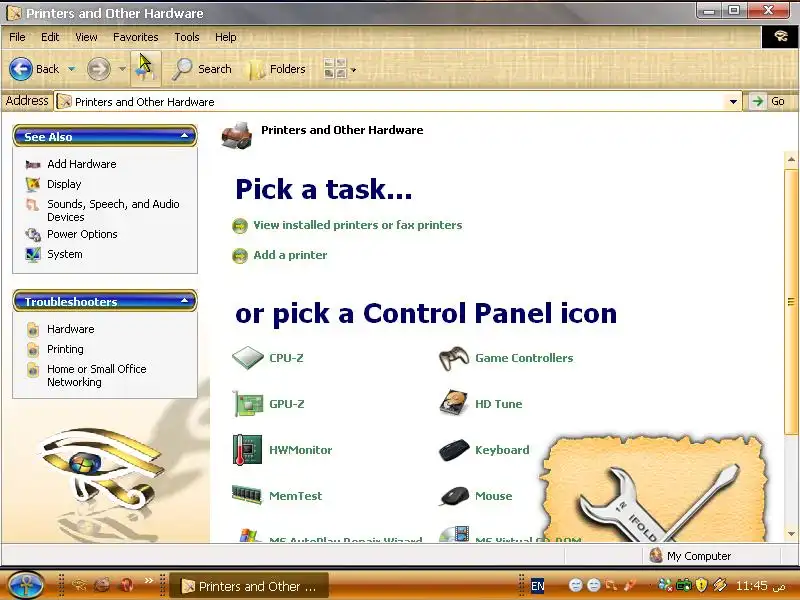Open the Power Options link

coord(82,234)
